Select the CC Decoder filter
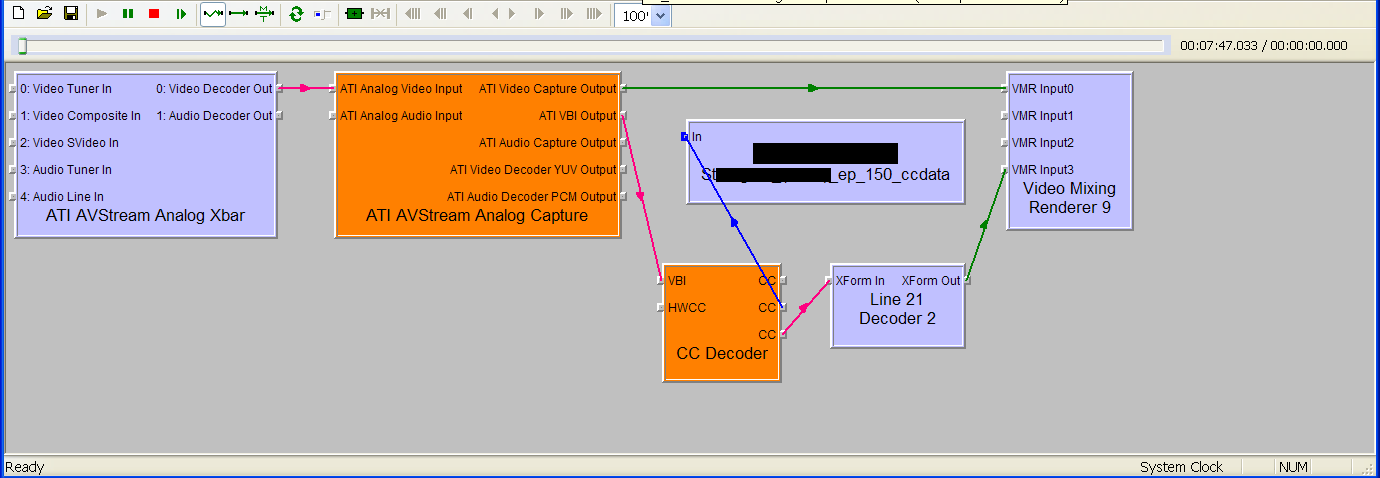1380x478 pixels. click(722, 324)
